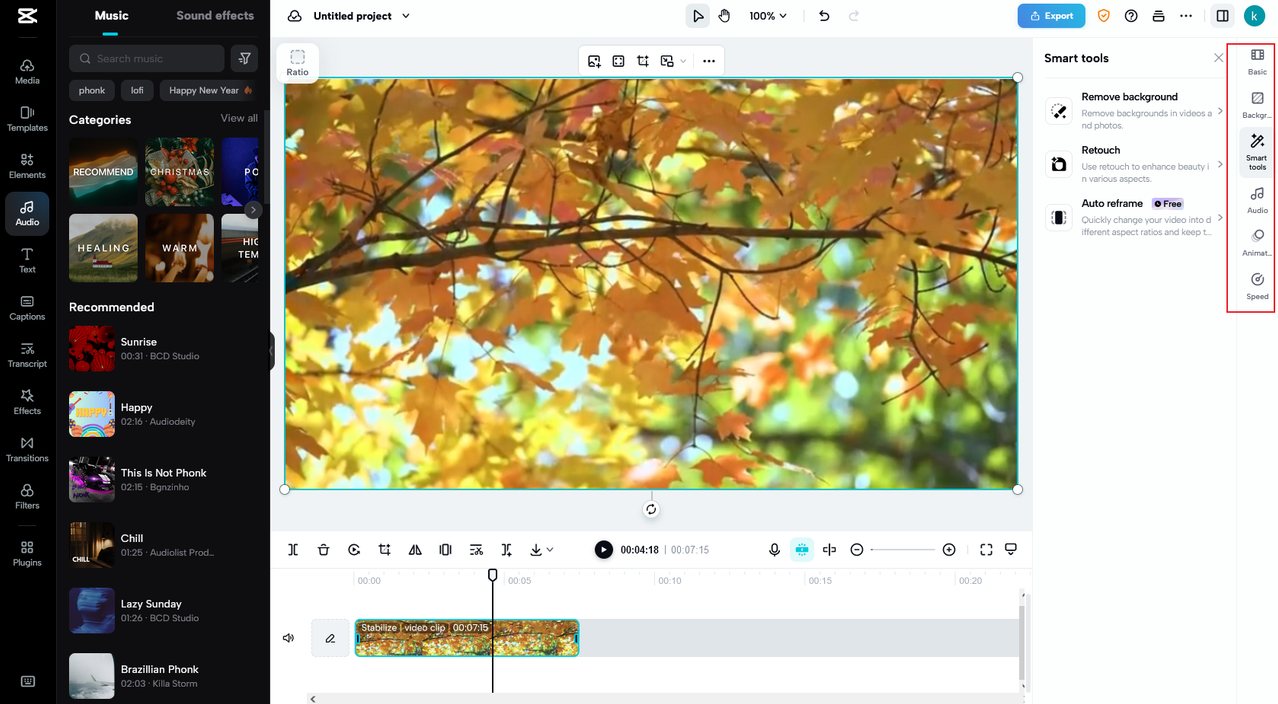
Task: Select the phonk music tag
Action: point(92,90)
